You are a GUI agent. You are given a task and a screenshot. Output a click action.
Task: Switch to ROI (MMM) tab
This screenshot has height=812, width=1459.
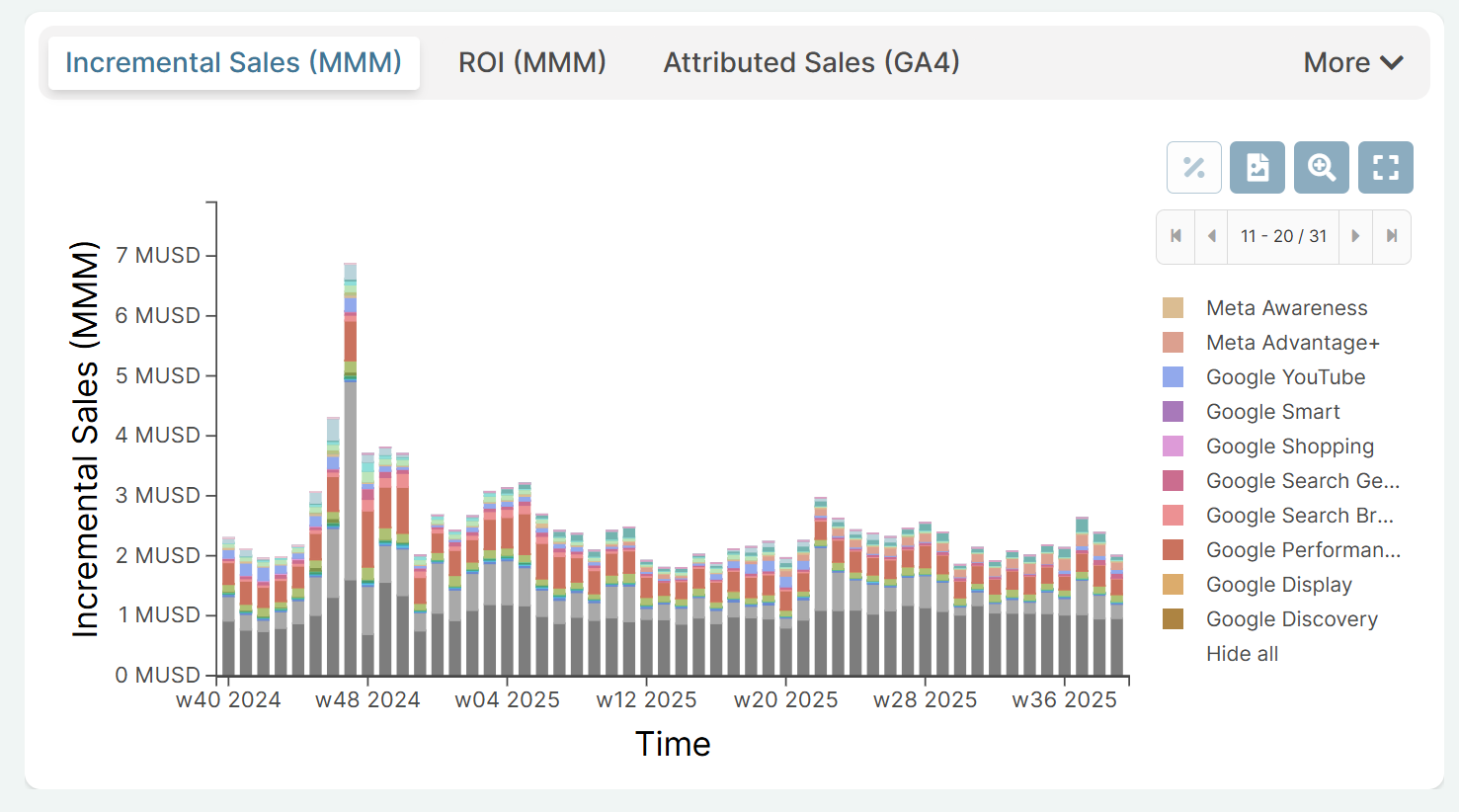[531, 62]
